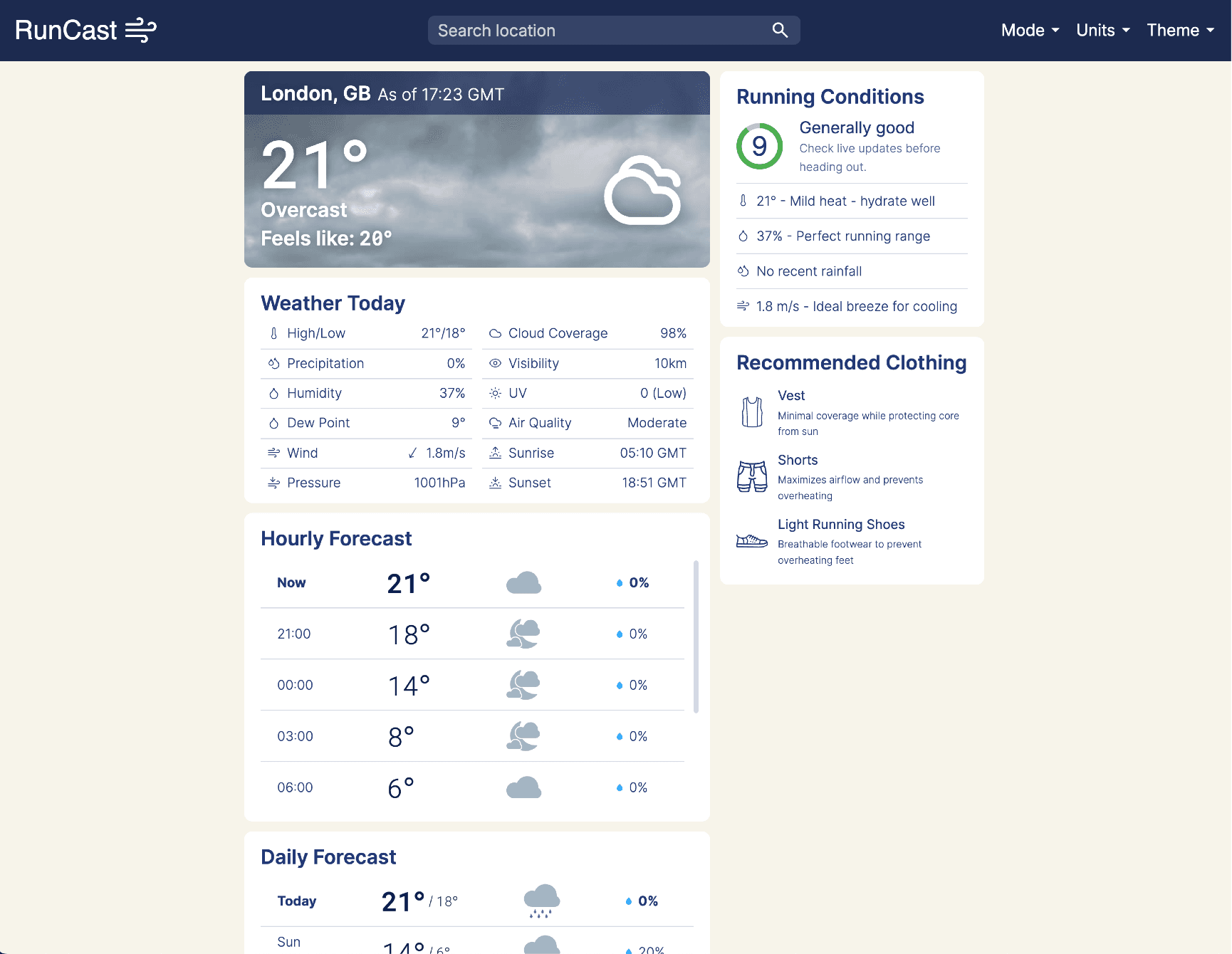Screen dimensions: 1232x954
Task: Select the 06:00 hourly time label
Action: (x=295, y=787)
